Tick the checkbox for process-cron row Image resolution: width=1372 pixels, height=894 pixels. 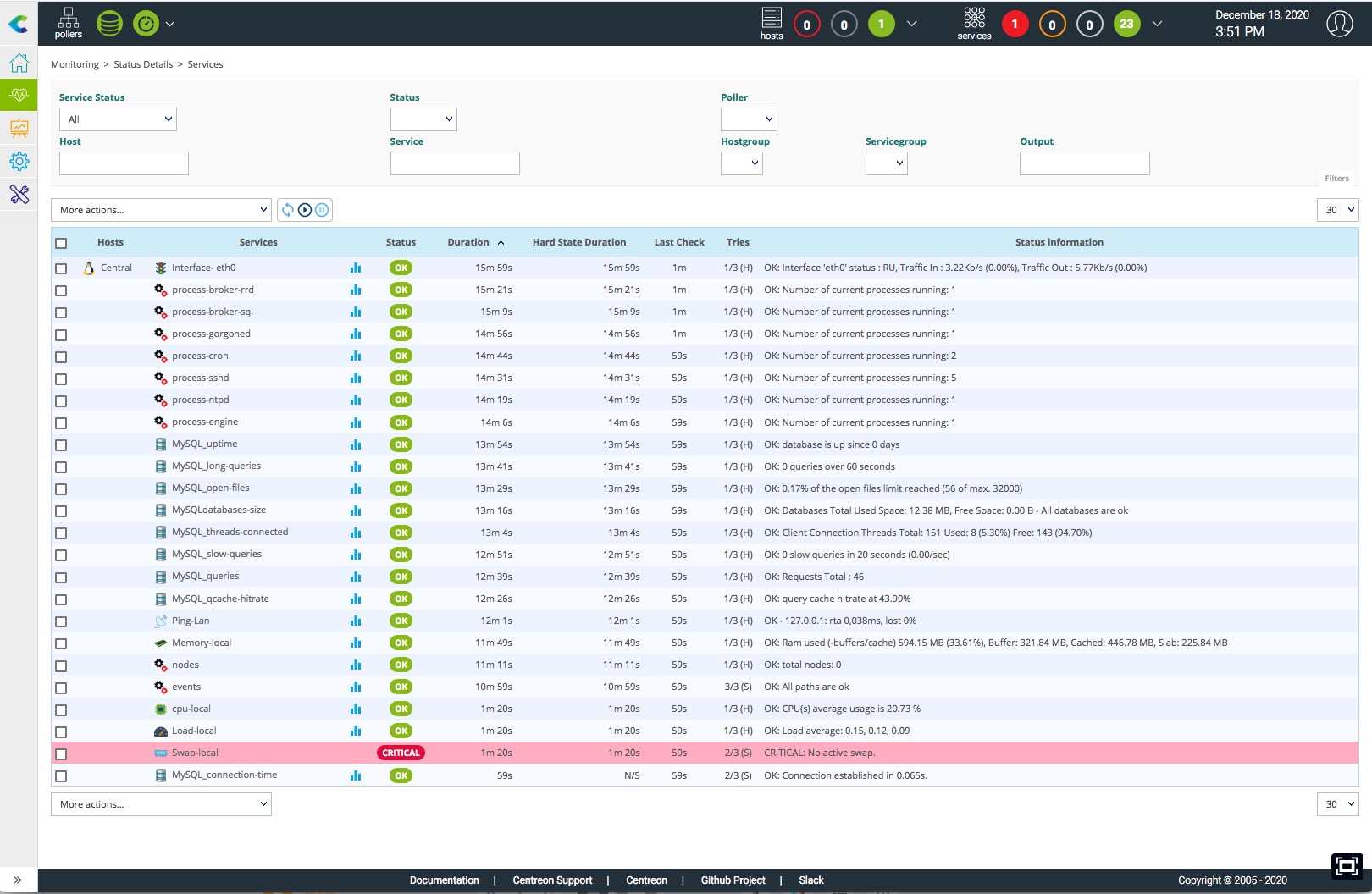[x=61, y=356]
